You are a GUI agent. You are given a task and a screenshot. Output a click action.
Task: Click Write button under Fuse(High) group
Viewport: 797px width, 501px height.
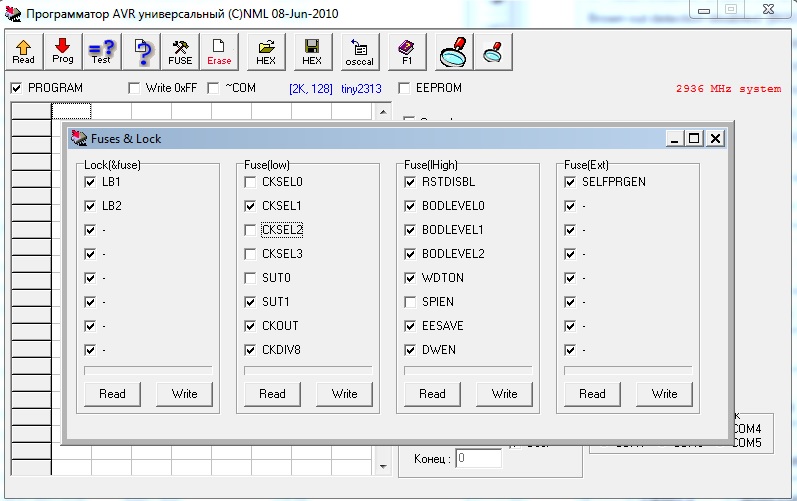point(504,394)
